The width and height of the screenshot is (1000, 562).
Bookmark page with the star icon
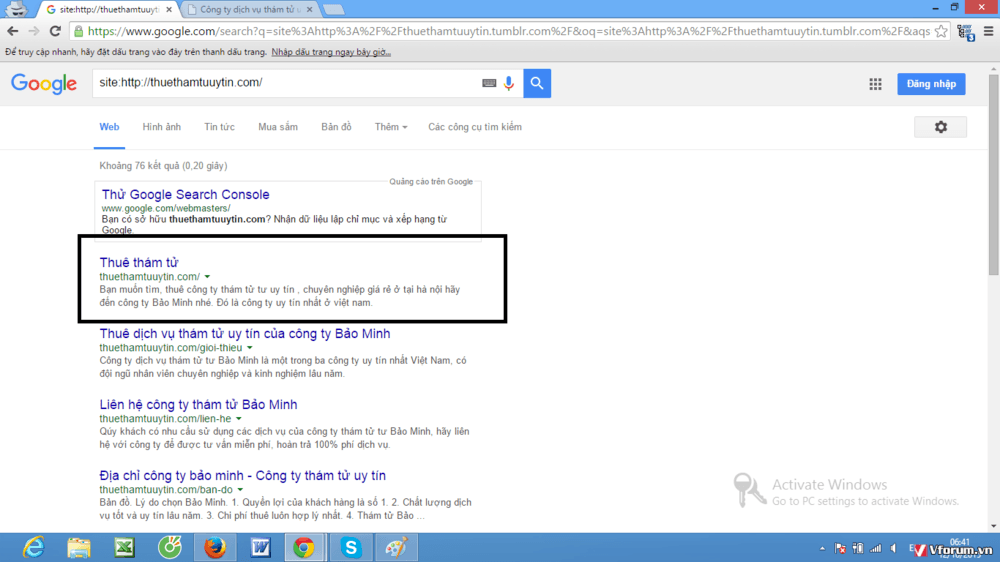coord(941,31)
